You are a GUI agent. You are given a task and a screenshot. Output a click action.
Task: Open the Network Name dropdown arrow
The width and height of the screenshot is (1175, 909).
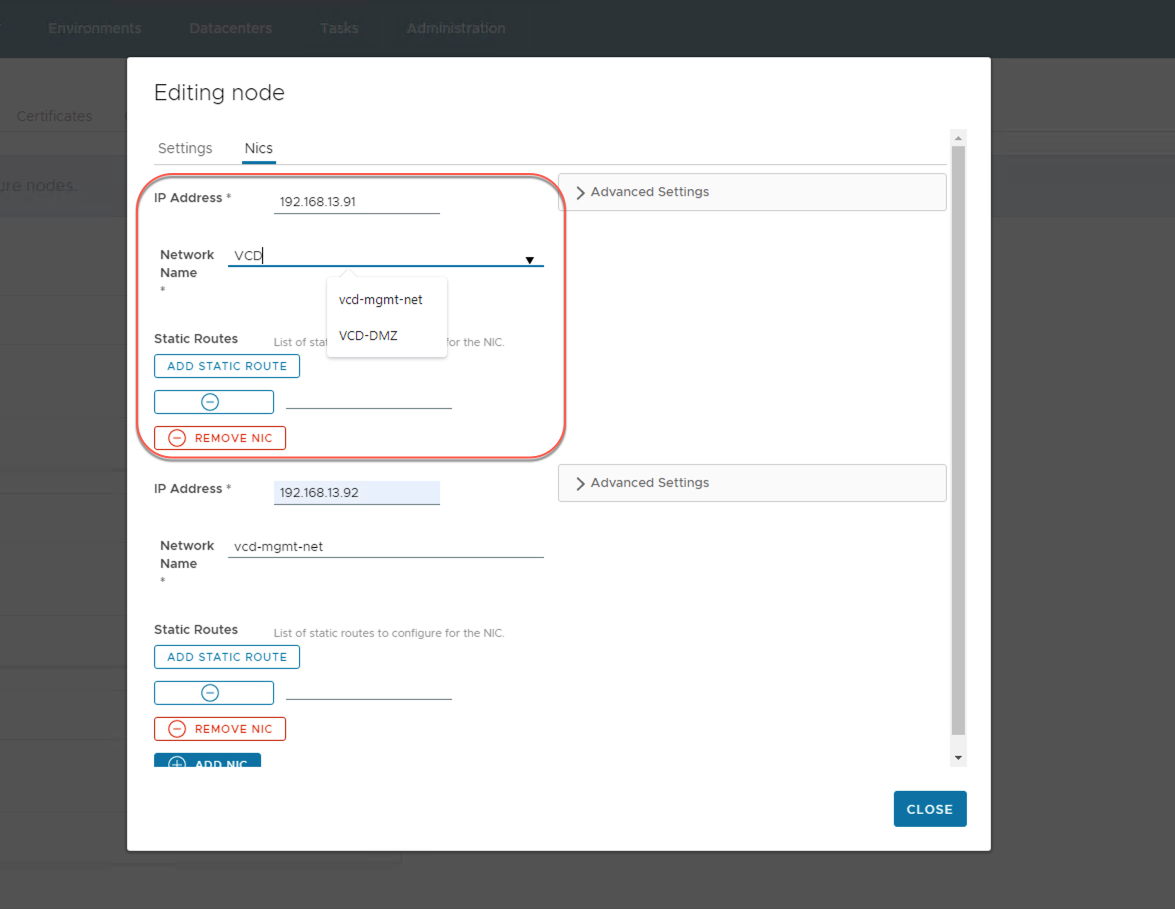click(529, 260)
